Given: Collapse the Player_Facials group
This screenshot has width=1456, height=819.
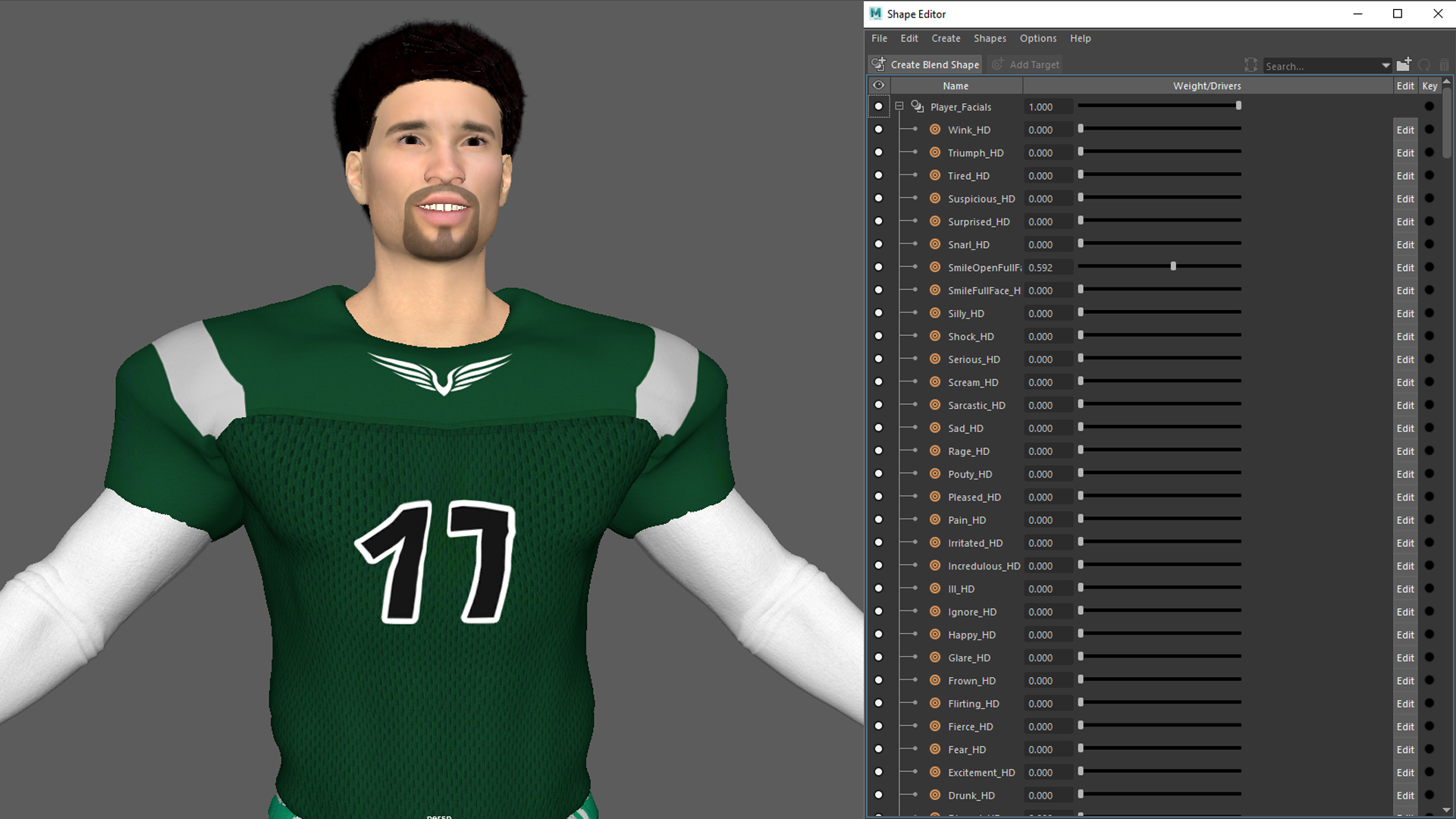Looking at the screenshot, I should pos(899,107).
